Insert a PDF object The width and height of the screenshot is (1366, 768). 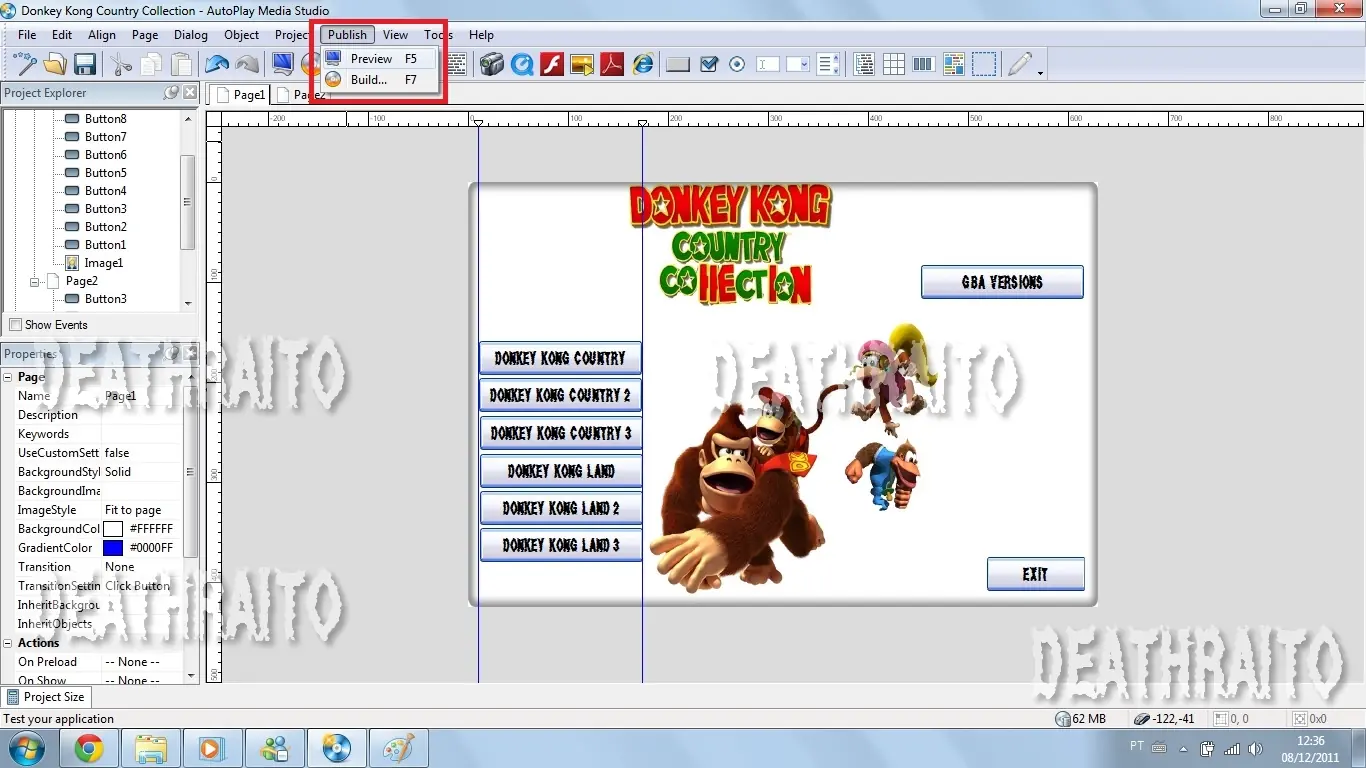[612, 65]
